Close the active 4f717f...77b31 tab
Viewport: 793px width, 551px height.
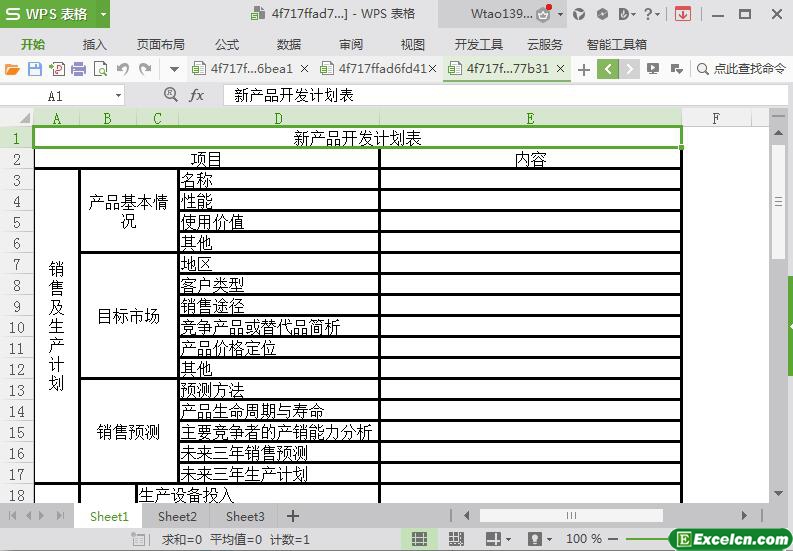(560, 68)
